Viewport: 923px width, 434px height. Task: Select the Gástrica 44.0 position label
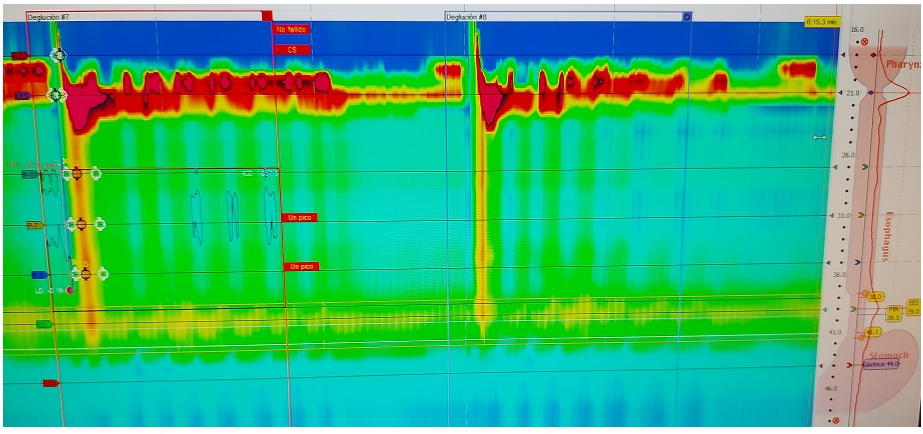coord(881,365)
